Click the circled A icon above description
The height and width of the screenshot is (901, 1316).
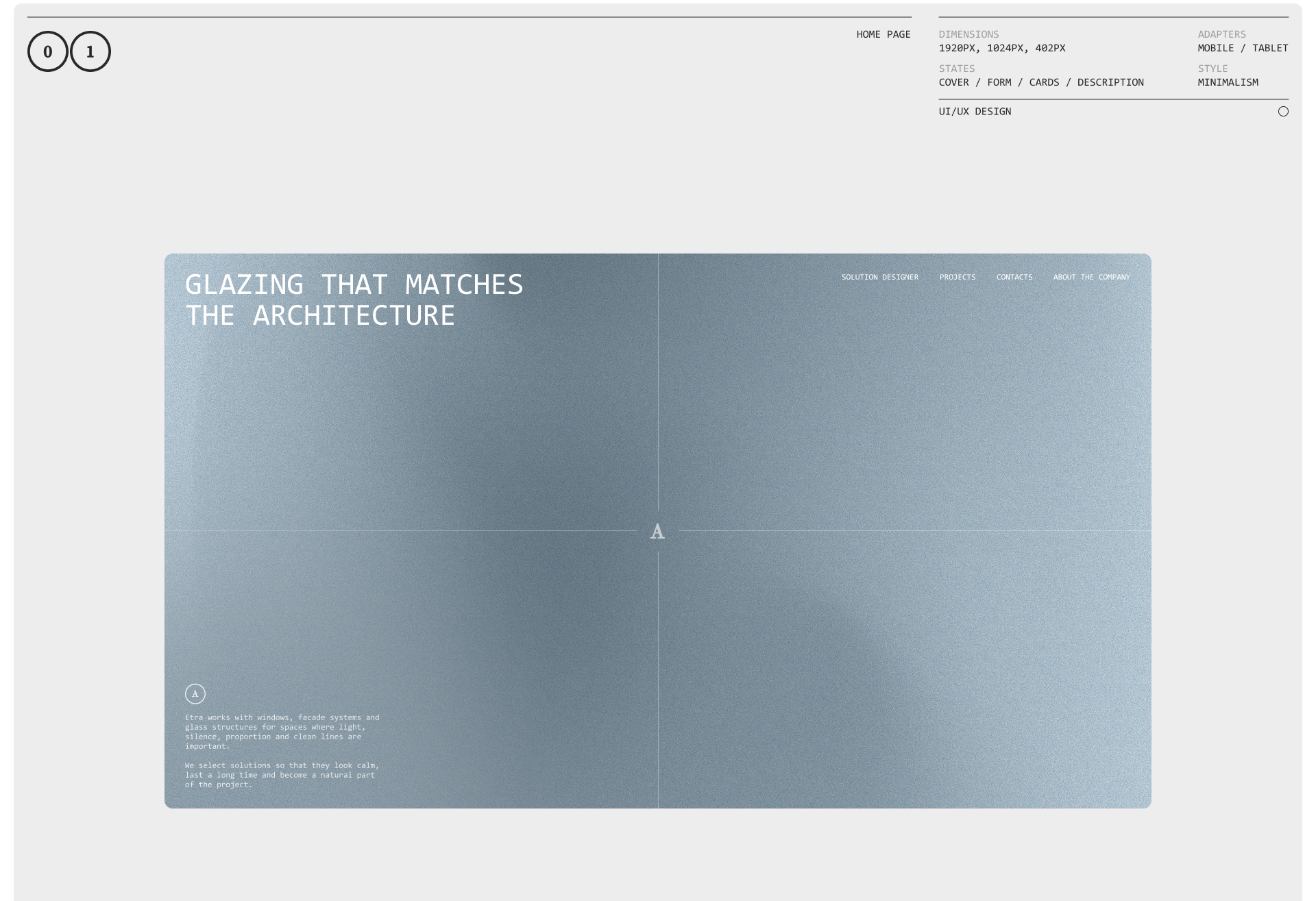point(195,694)
